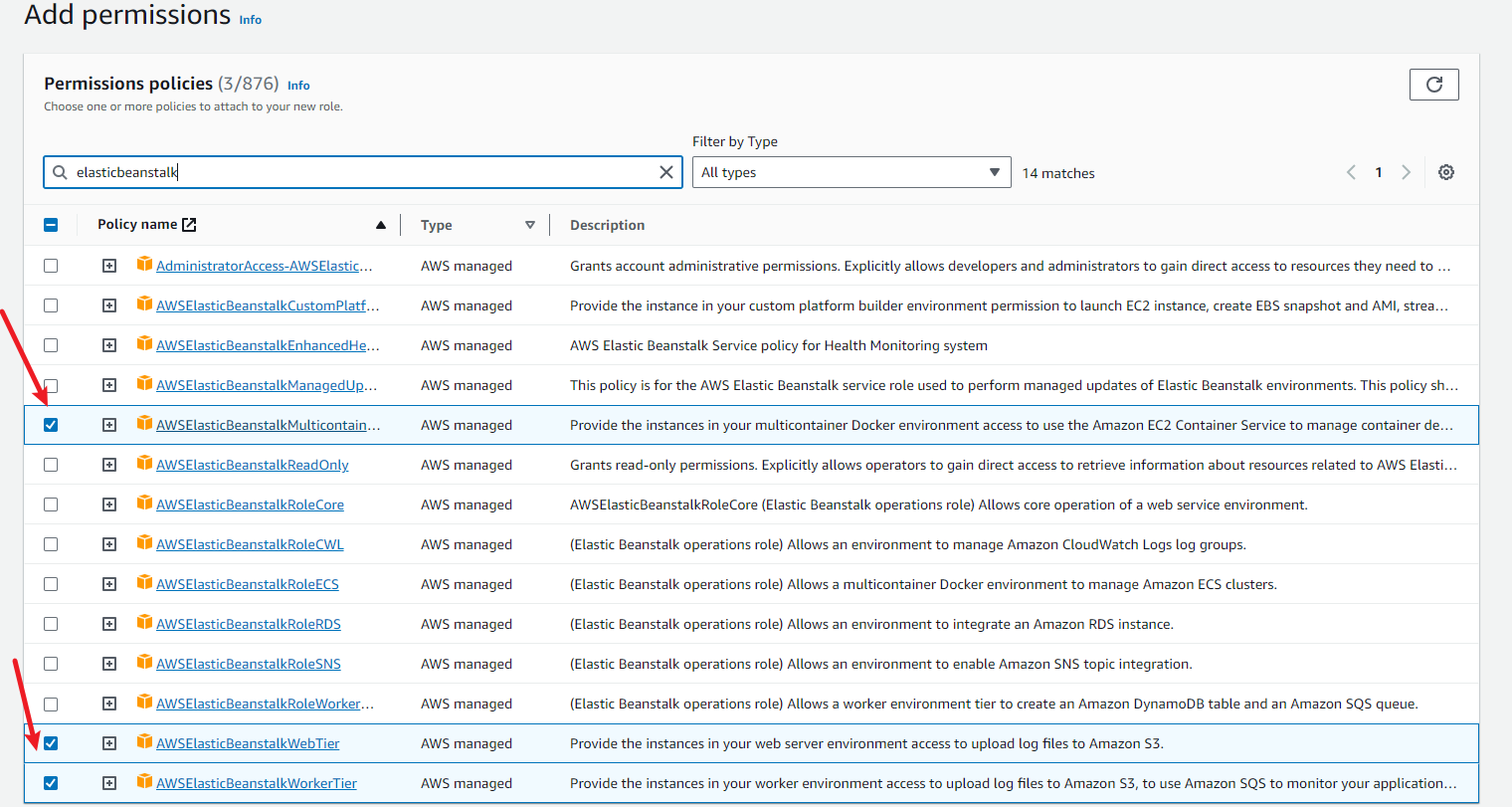The height and width of the screenshot is (807, 1512).
Task: Click orange policy icon for AWSElasticBeanstalkRoleSNS
Action: point(144,662)
